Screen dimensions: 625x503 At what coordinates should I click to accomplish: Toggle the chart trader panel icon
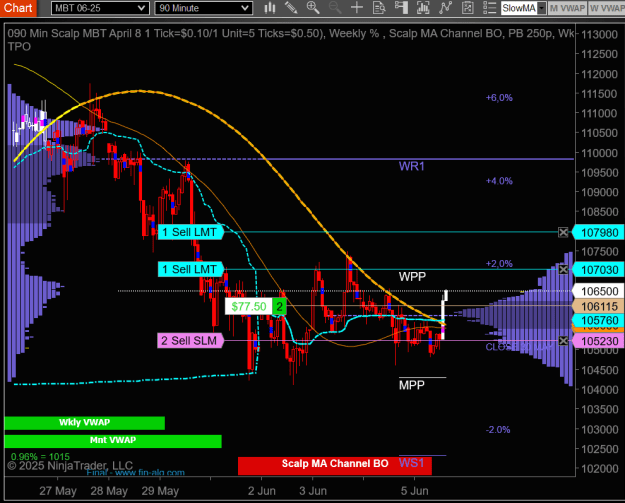(401, 8)
